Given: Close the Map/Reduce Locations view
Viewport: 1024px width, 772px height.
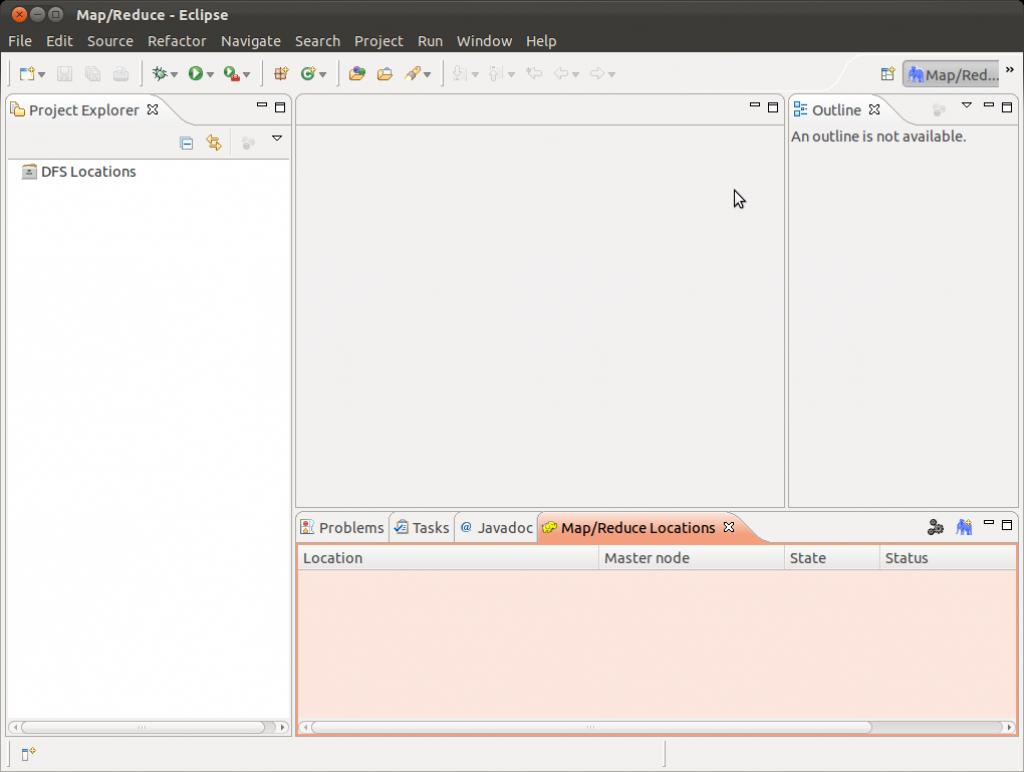Looking at the screenshot, I should click(729, 526).
